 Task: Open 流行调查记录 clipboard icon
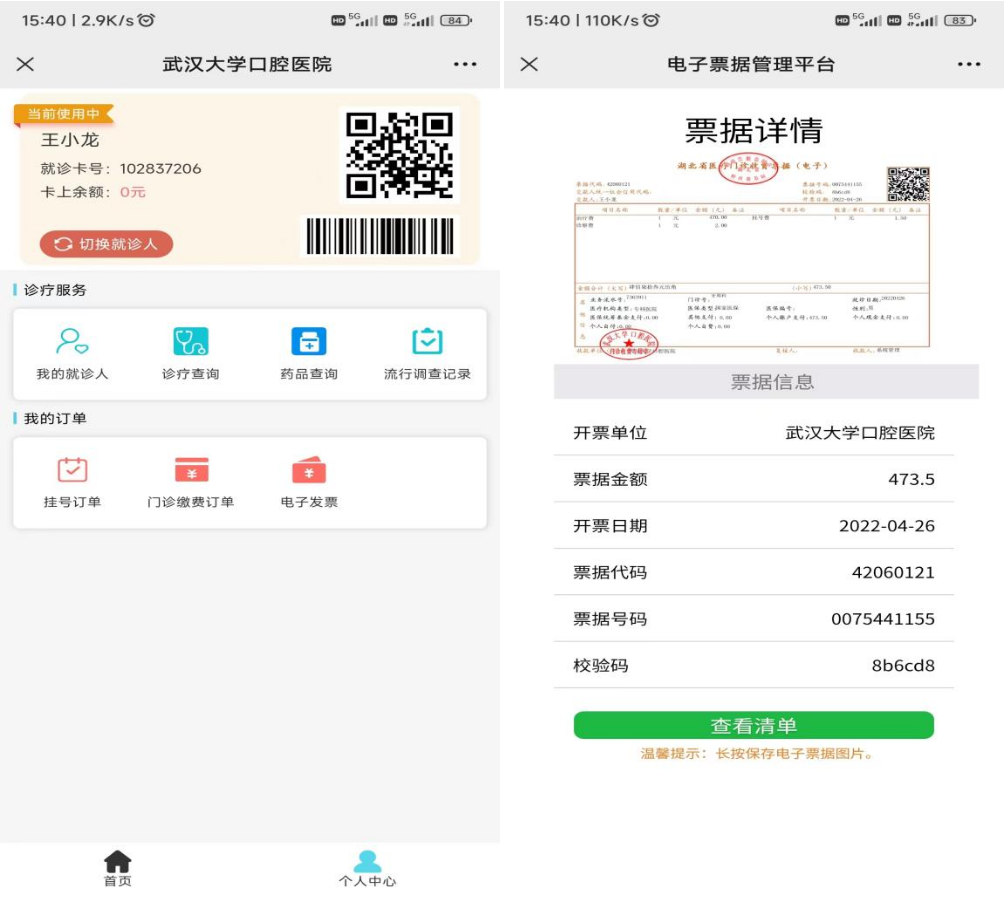click(x=428, y=341)
